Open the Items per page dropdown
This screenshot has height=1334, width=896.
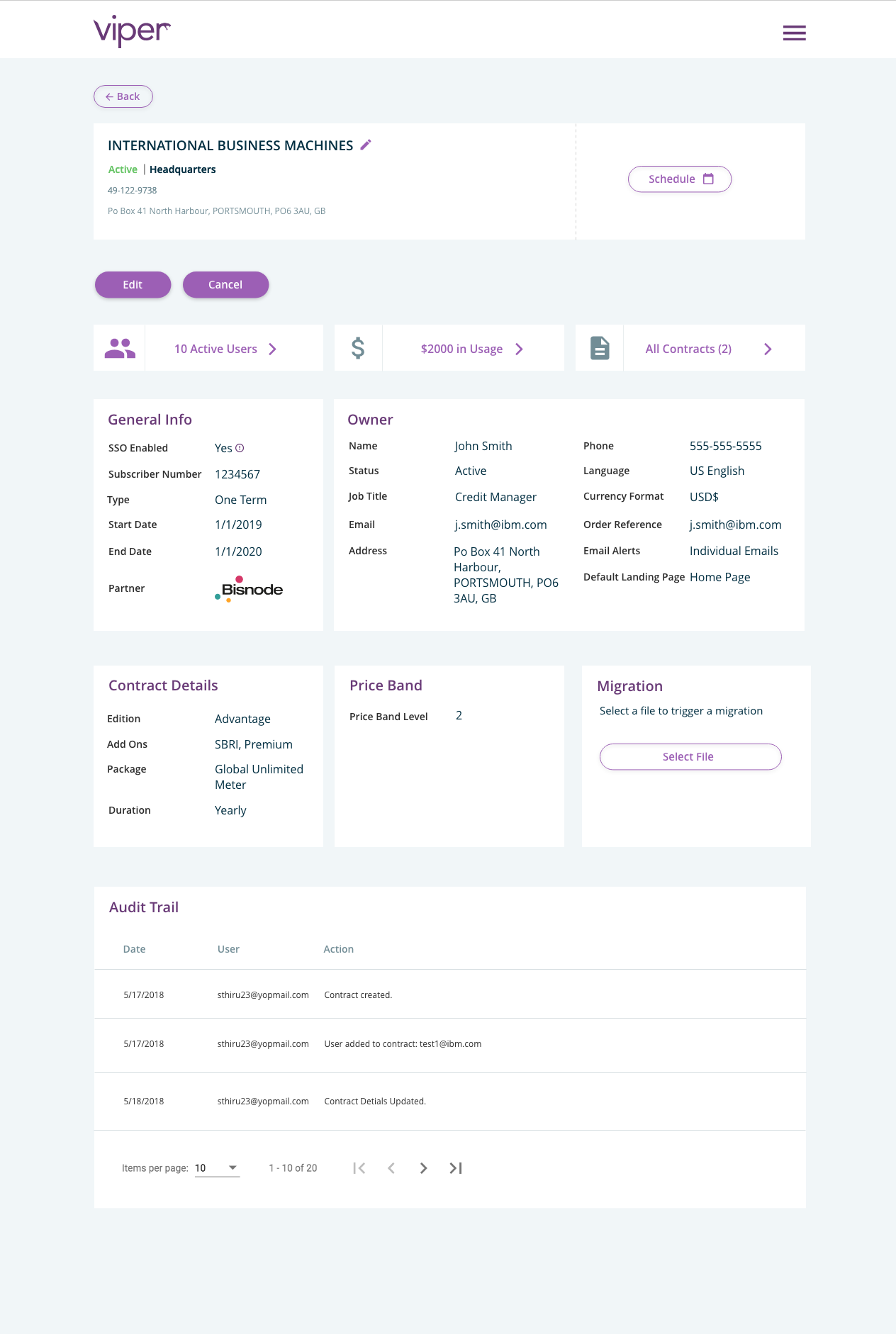point(218,1168)
